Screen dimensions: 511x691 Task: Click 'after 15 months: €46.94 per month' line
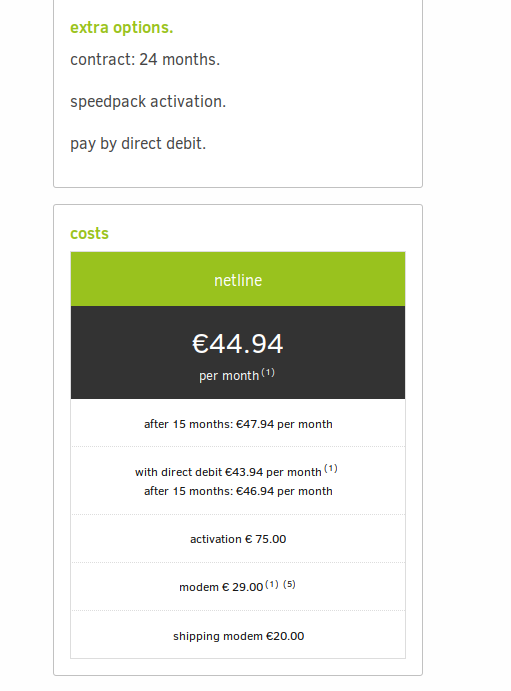click(238, 491)
